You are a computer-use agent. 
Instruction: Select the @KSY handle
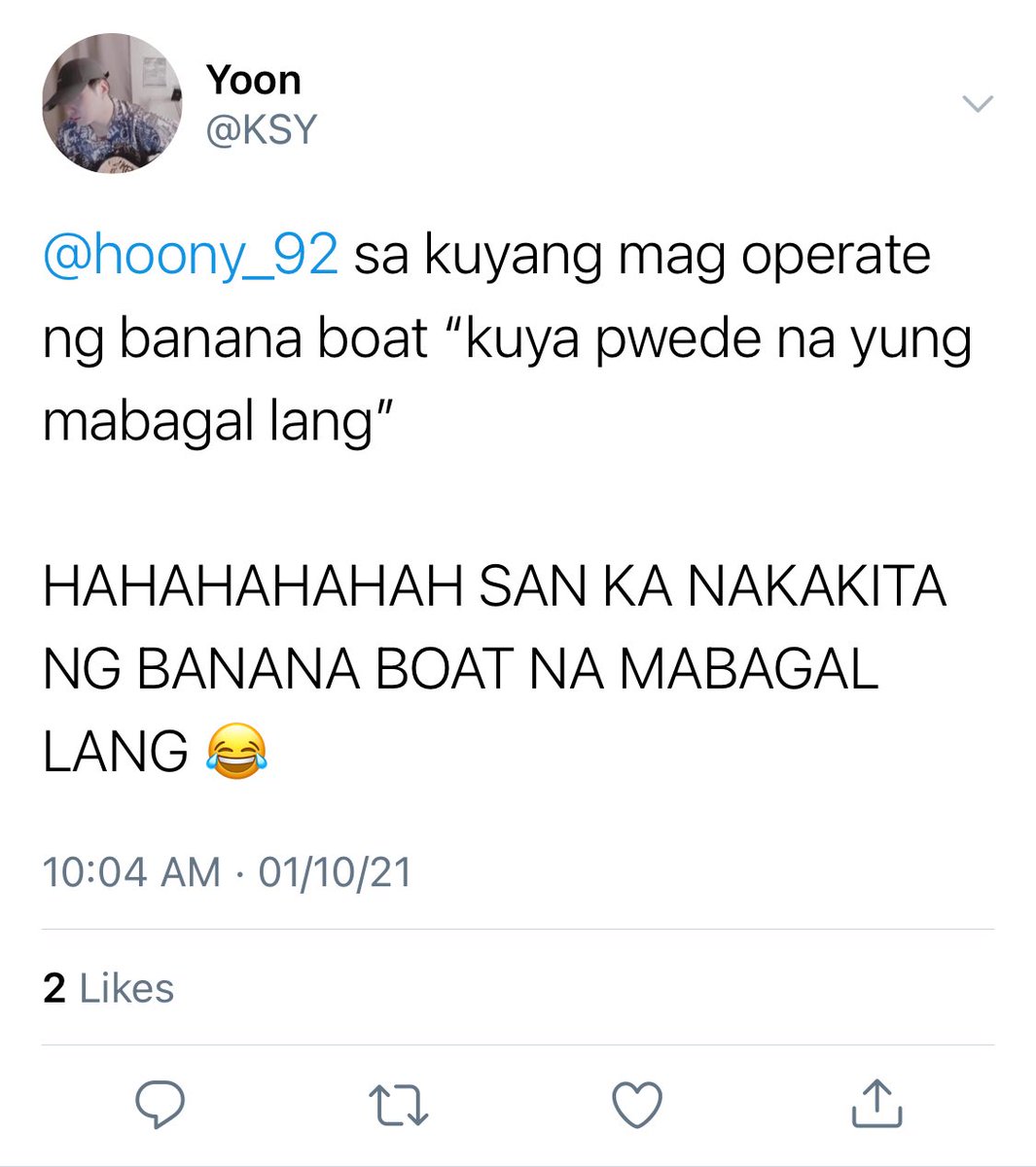pyautogui.click(x=261, y=129)
